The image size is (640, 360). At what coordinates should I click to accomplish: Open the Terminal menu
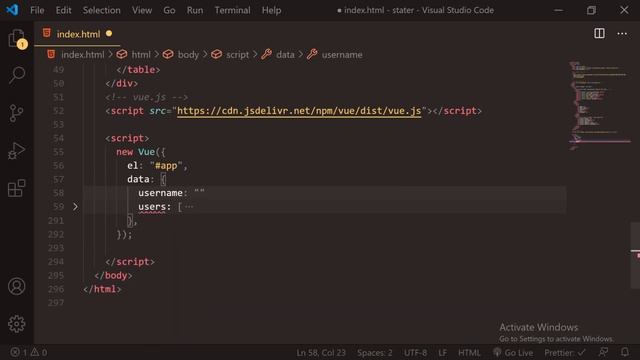pos(232,10)
